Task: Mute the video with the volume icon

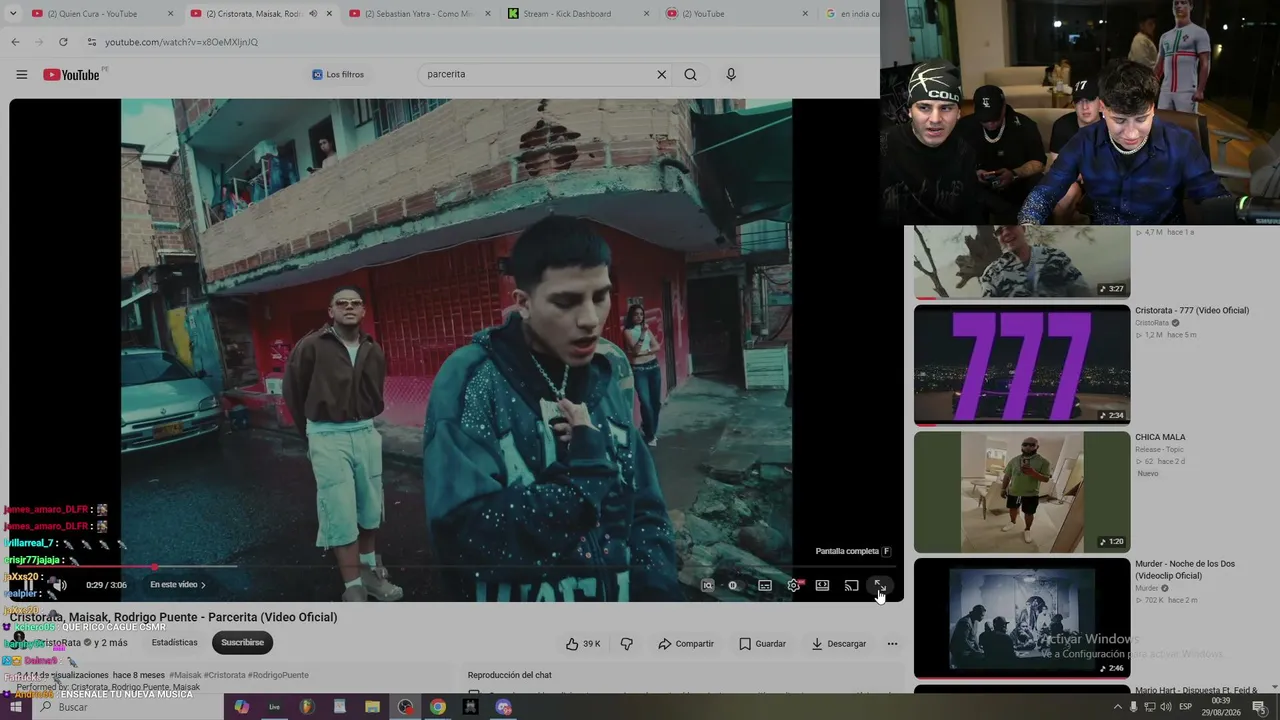Action: click(59, 585)
